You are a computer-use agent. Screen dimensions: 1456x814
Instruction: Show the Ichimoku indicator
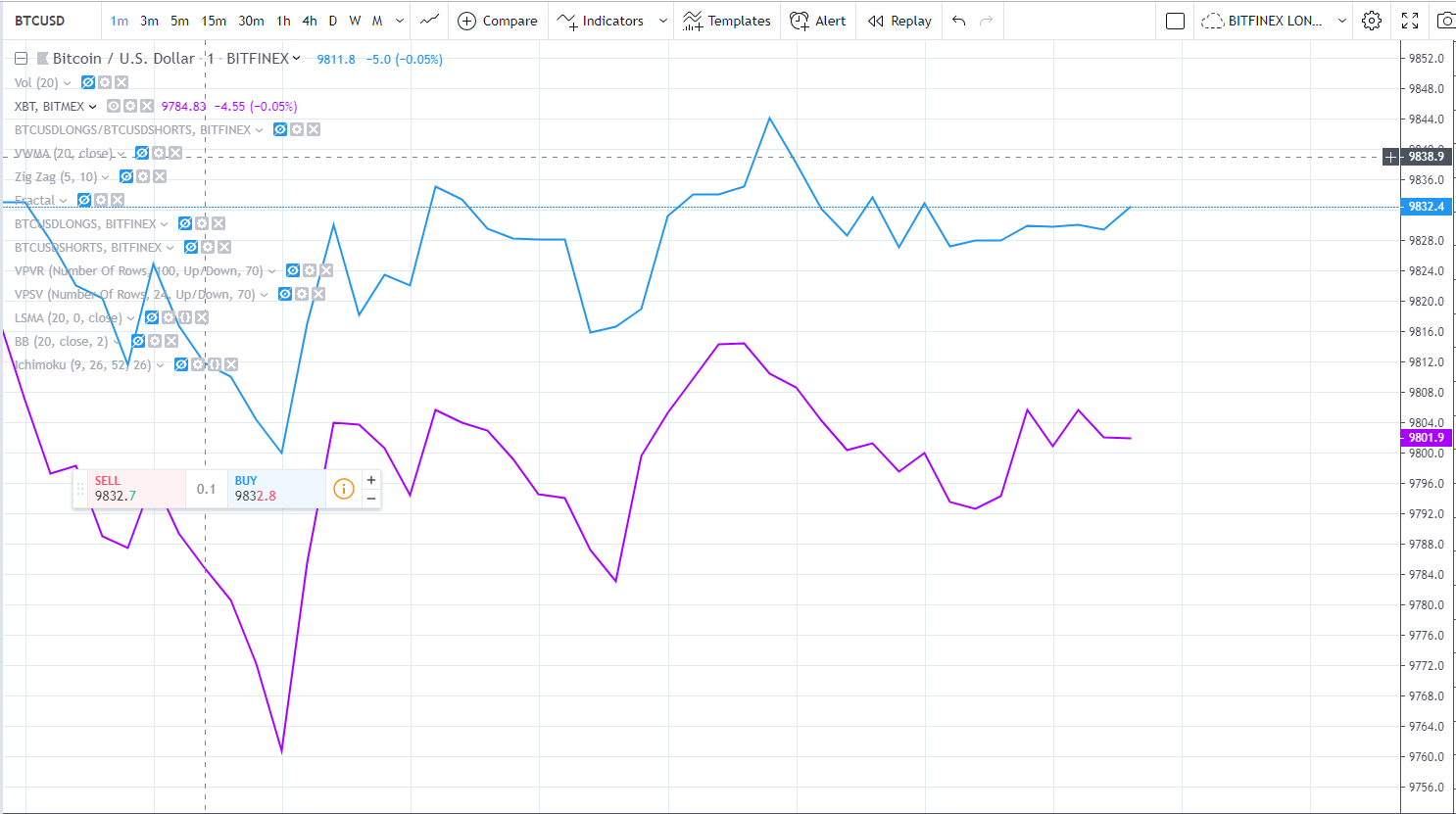181,364
